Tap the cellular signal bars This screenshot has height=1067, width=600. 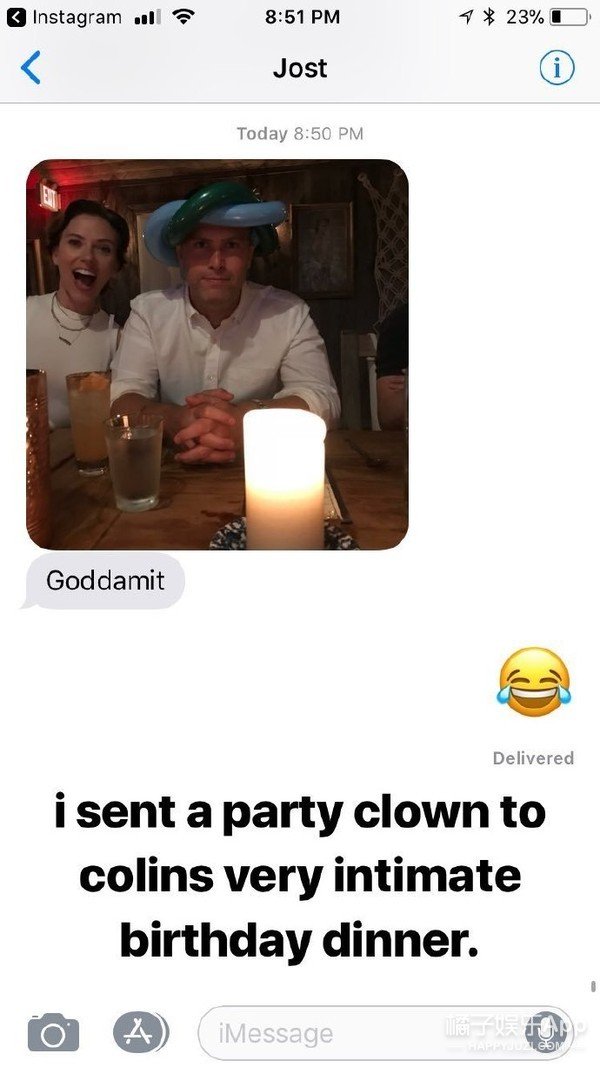click(147, 18)
